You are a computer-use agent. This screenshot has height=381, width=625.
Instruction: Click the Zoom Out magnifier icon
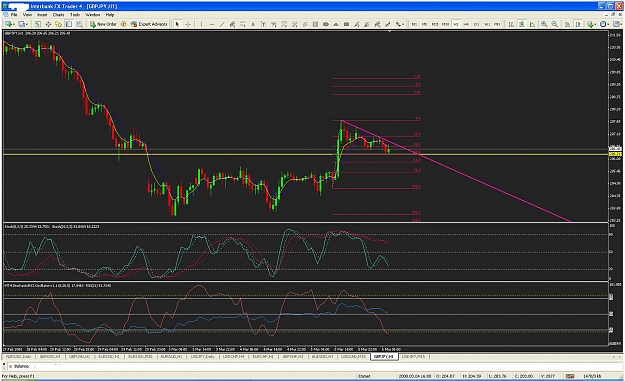(554, 24)
